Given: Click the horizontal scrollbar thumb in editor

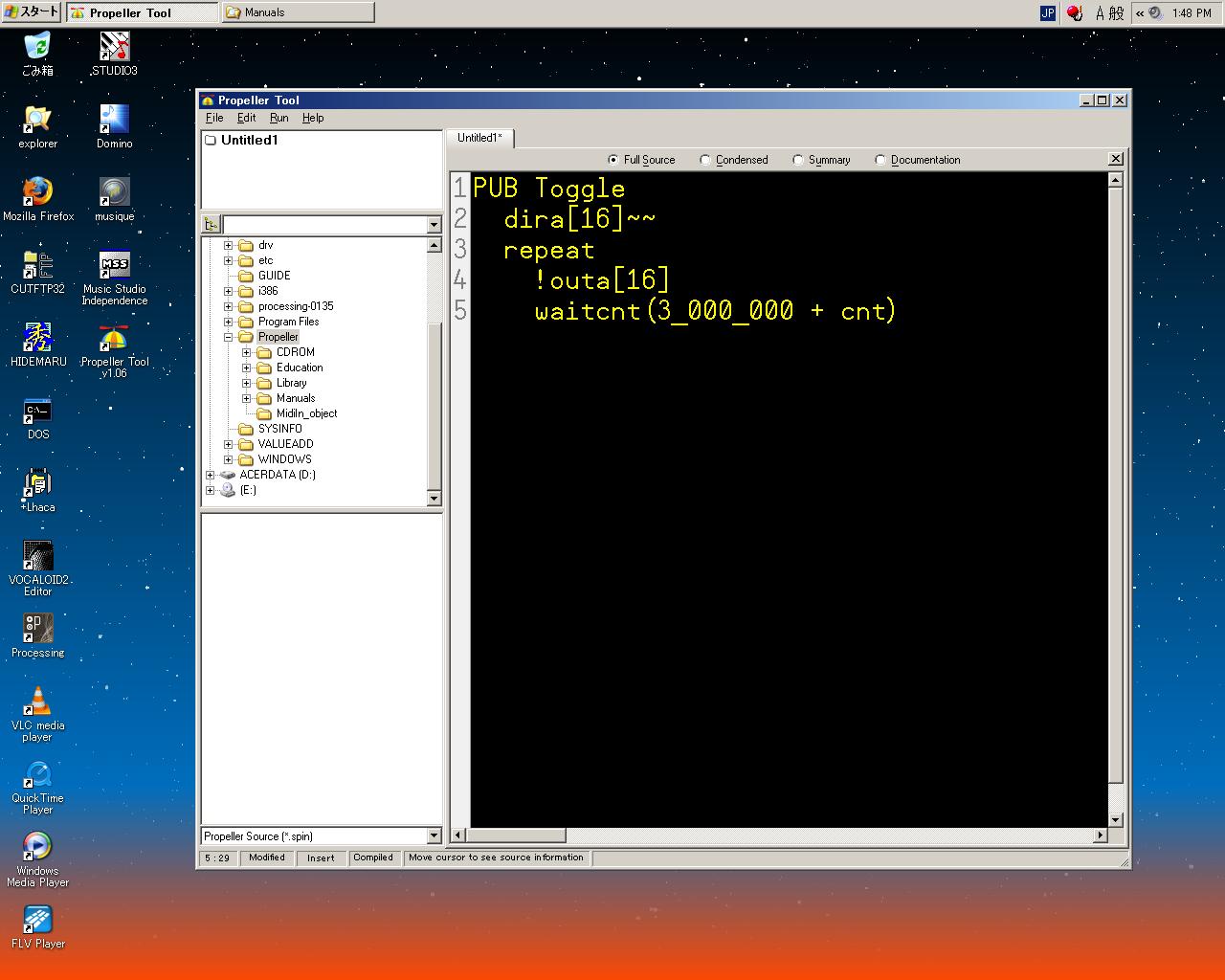Looking at the screenshot, I should point(517,835).
